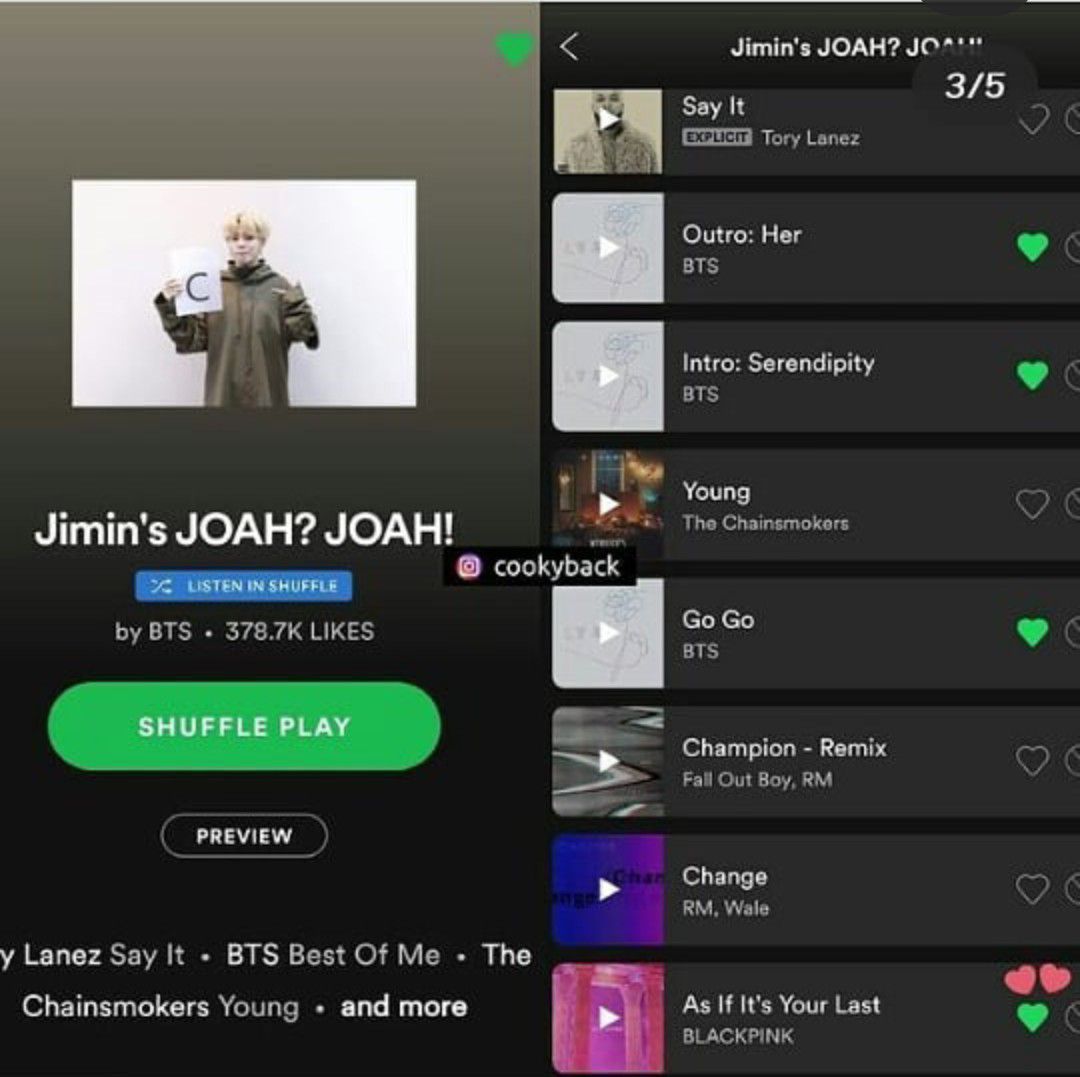Like Champion - Remix by Fall Out Boy

pos(1032,760)
